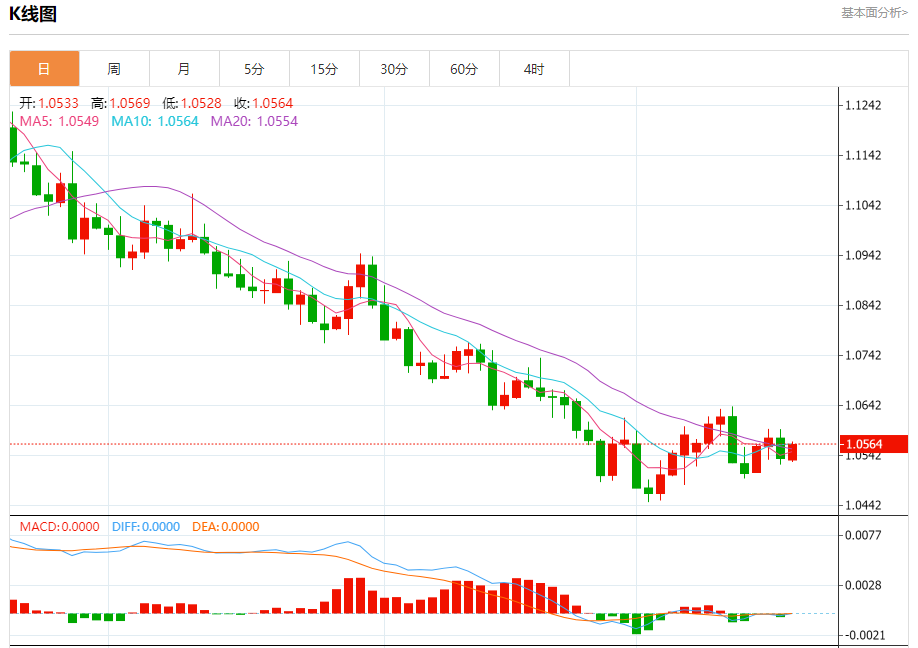Viewport: 918px width, 648px height.
Task: Click the red 1.0564 current price tag
Action: click(874, 444)
